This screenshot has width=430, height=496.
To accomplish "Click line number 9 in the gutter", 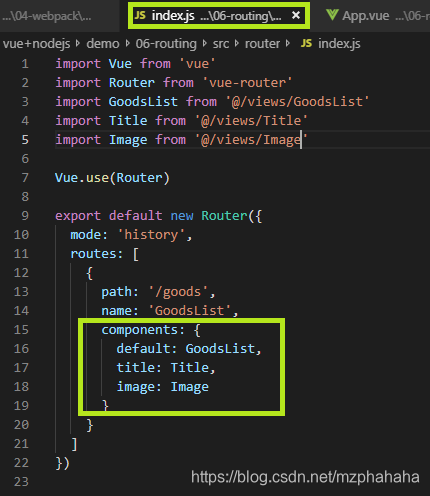I will [25, 216].
